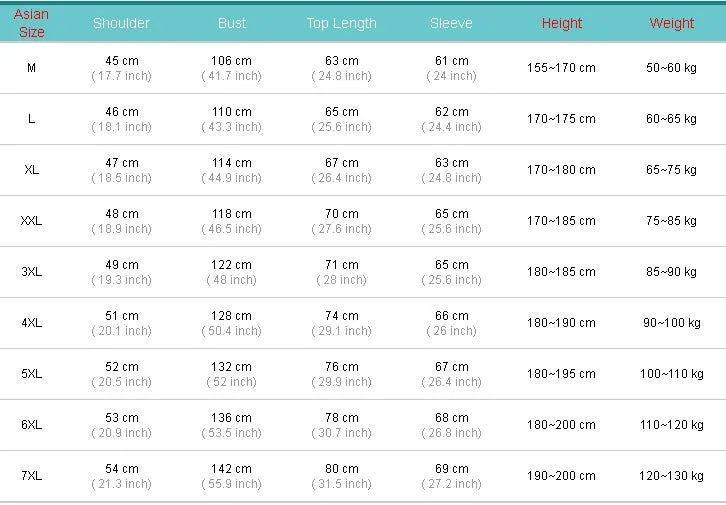Click the 106 cm bust value
726x505 pixels.
coord(232,61)
